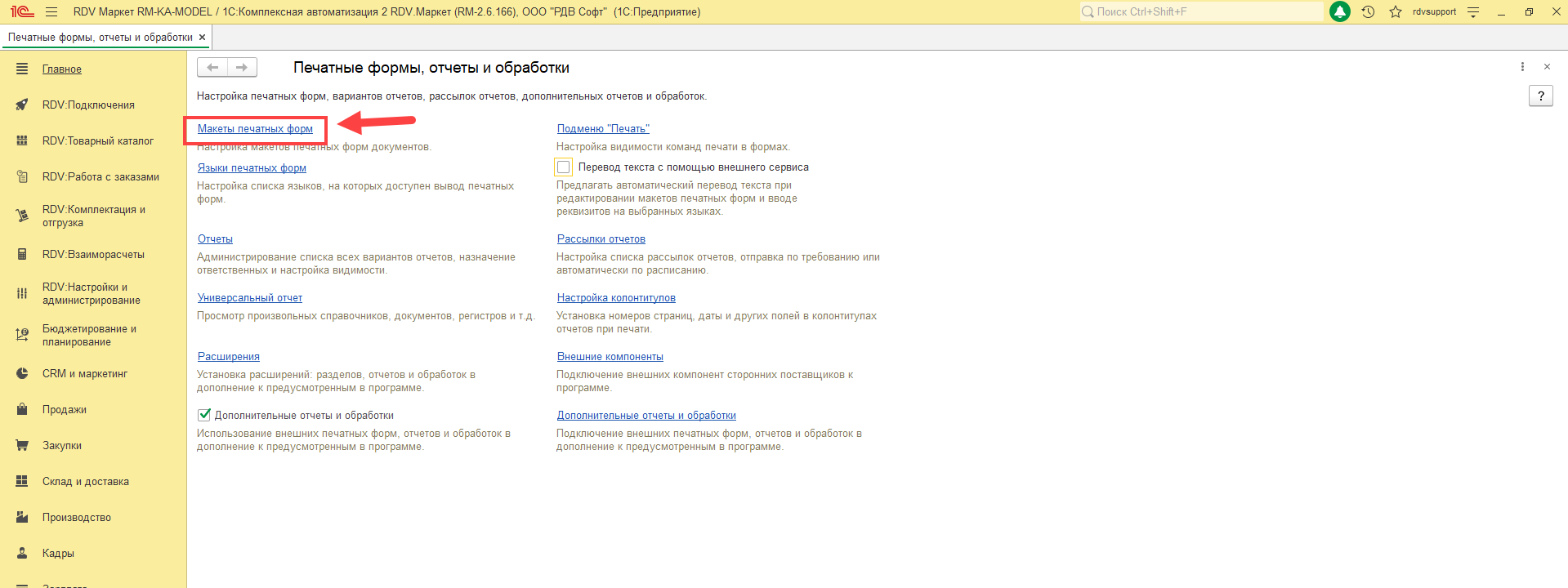Enable Перевод текста с помощью внешнего сервиса checkbox

pyautogui.click(x=564, y=167)
